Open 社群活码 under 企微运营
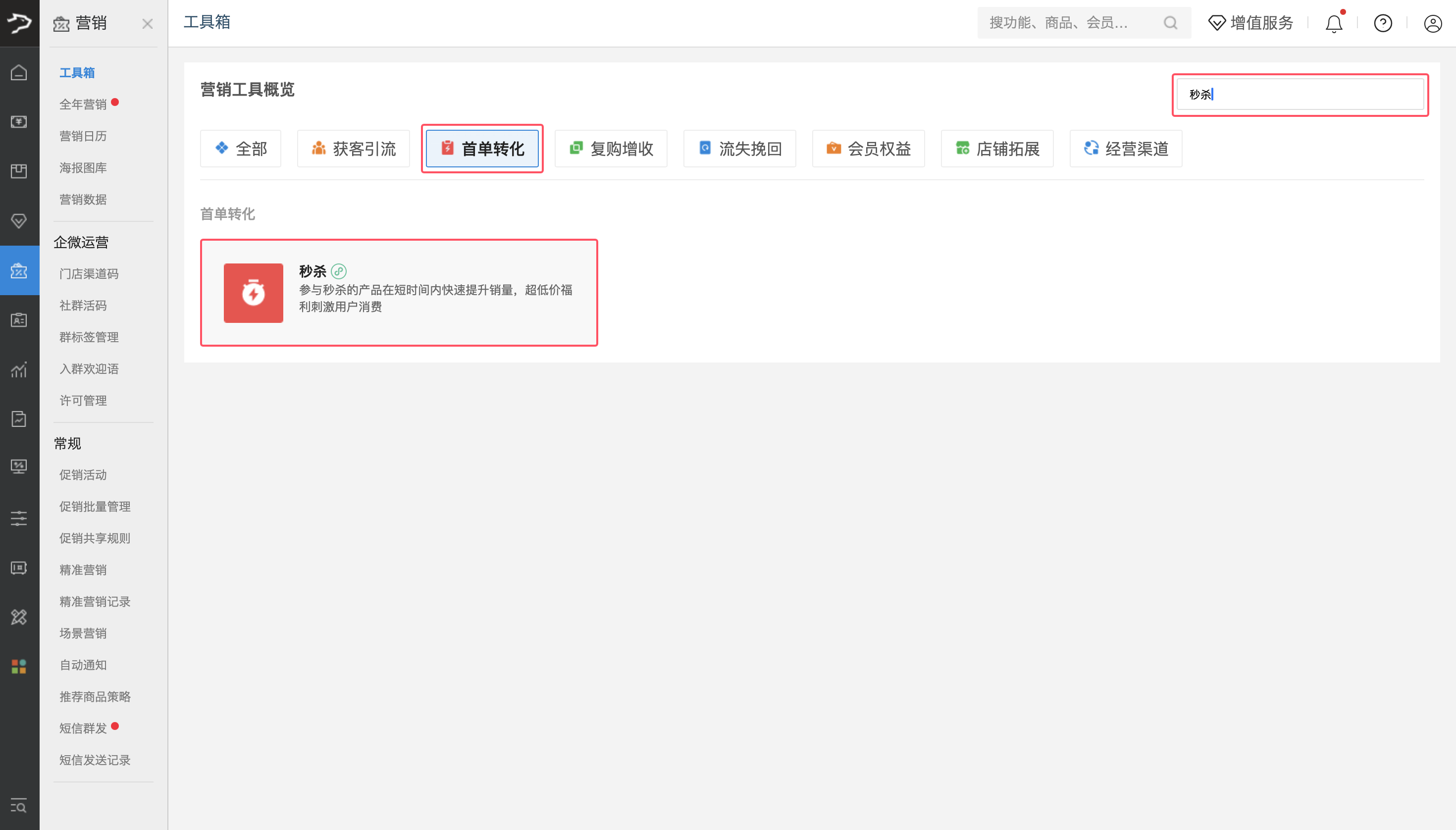Viewport: 1456px width, 830px height. click(83, 306)
